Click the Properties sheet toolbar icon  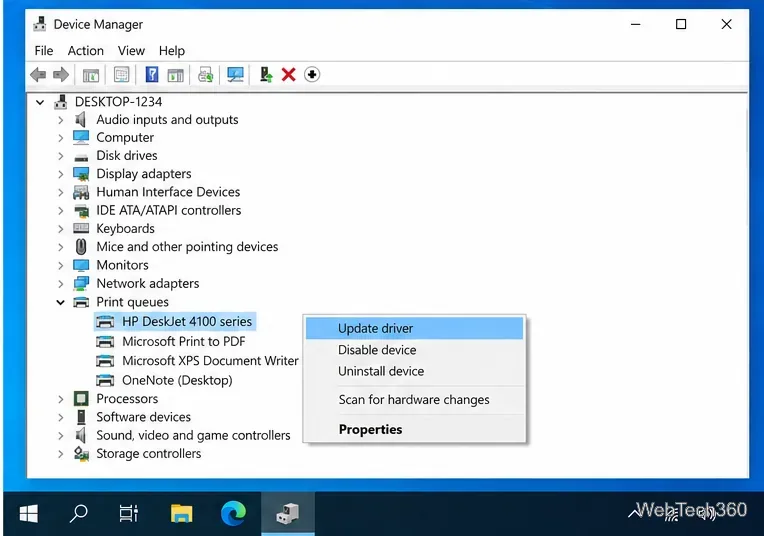(x=121, y=75)
